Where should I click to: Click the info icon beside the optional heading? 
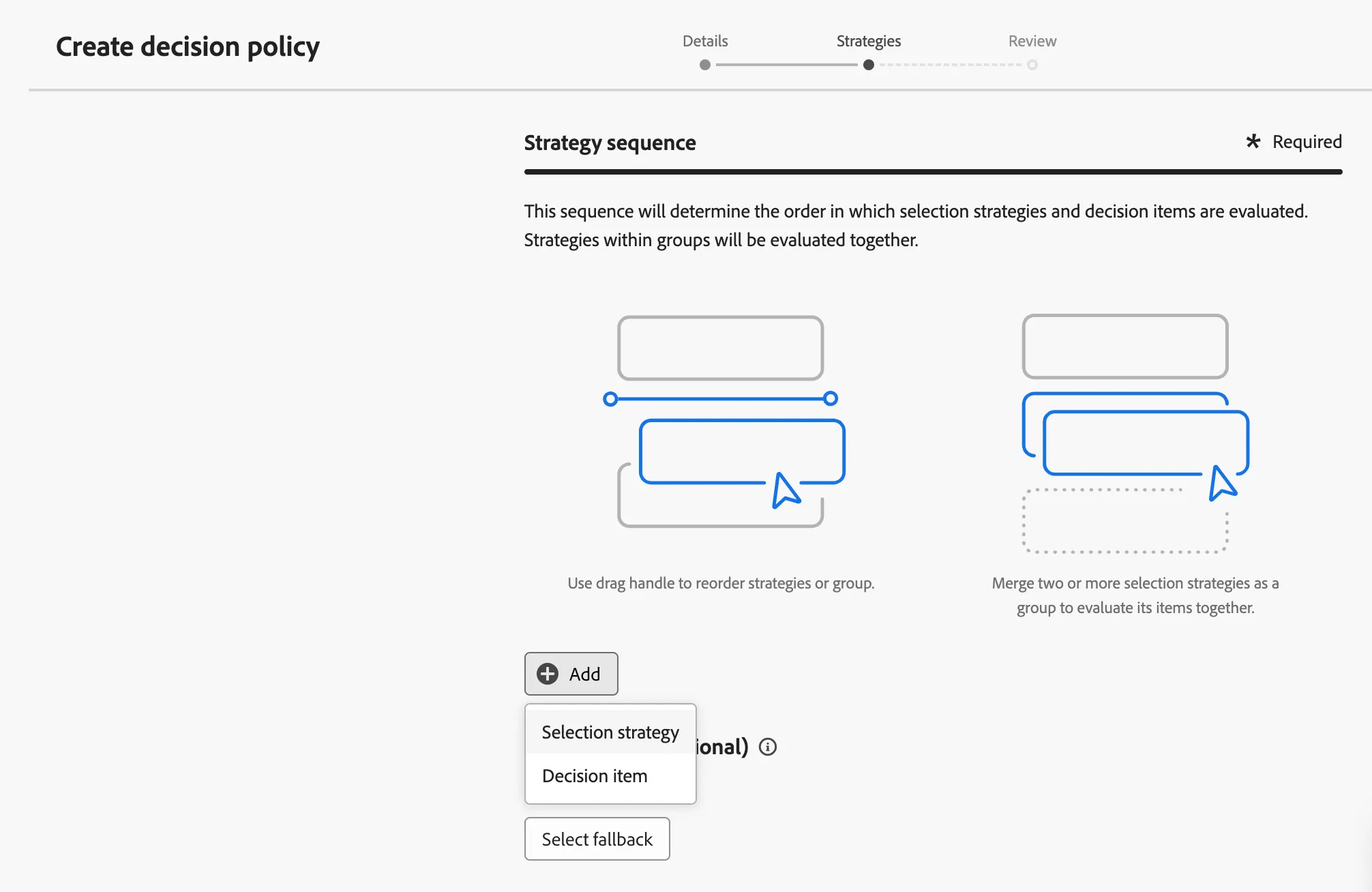[x=768, y=747]
